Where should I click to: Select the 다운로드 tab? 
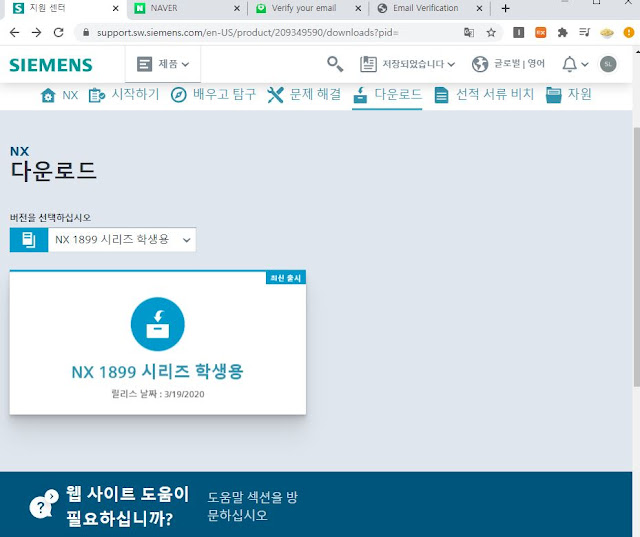387,95
